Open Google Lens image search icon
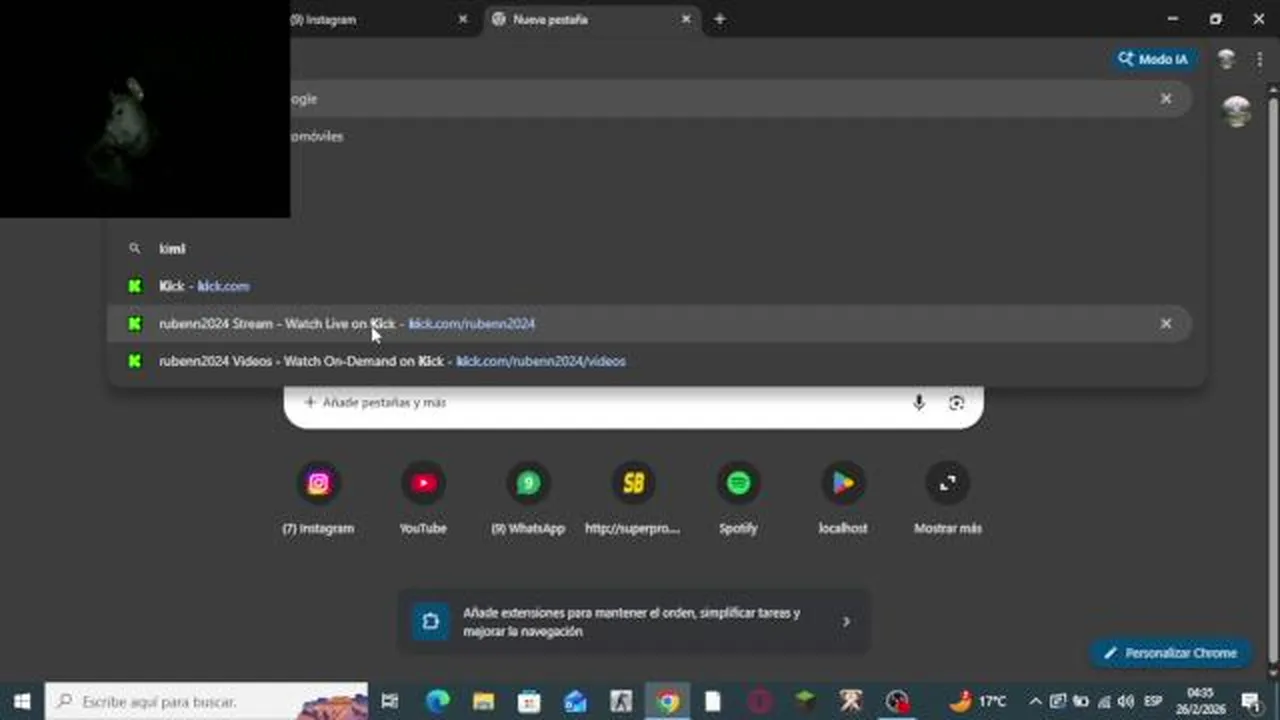 pyautogui.click(x=956, y=402)
